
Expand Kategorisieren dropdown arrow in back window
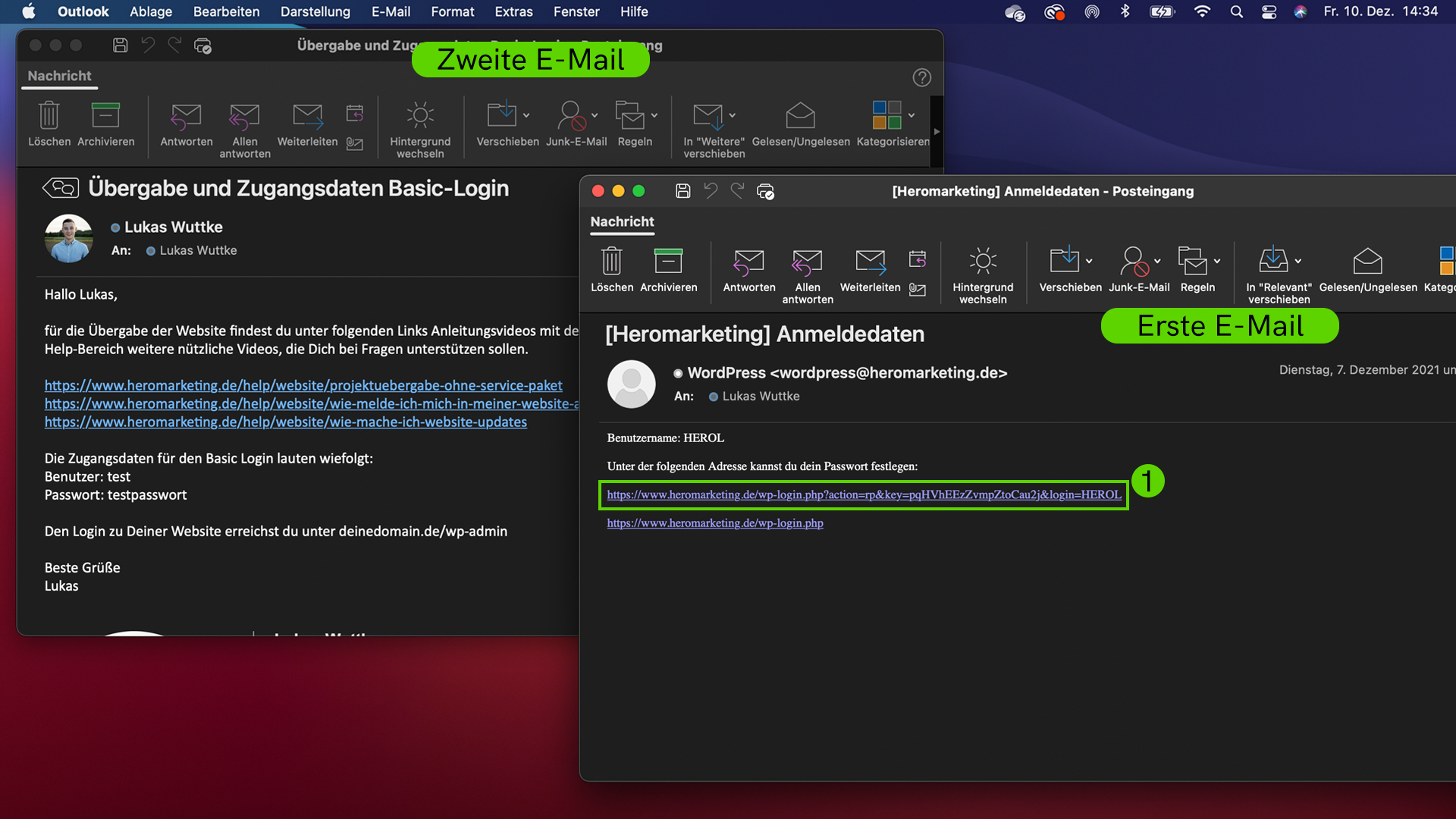(x=912, y=115)
